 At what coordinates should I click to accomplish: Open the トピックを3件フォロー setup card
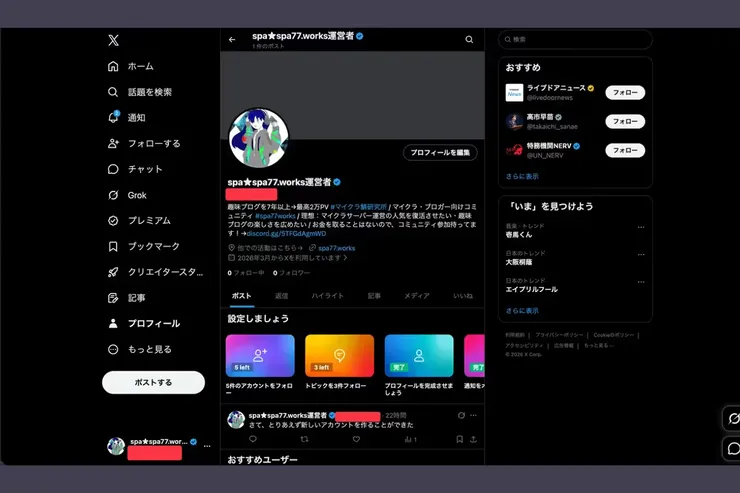(339, 362)
